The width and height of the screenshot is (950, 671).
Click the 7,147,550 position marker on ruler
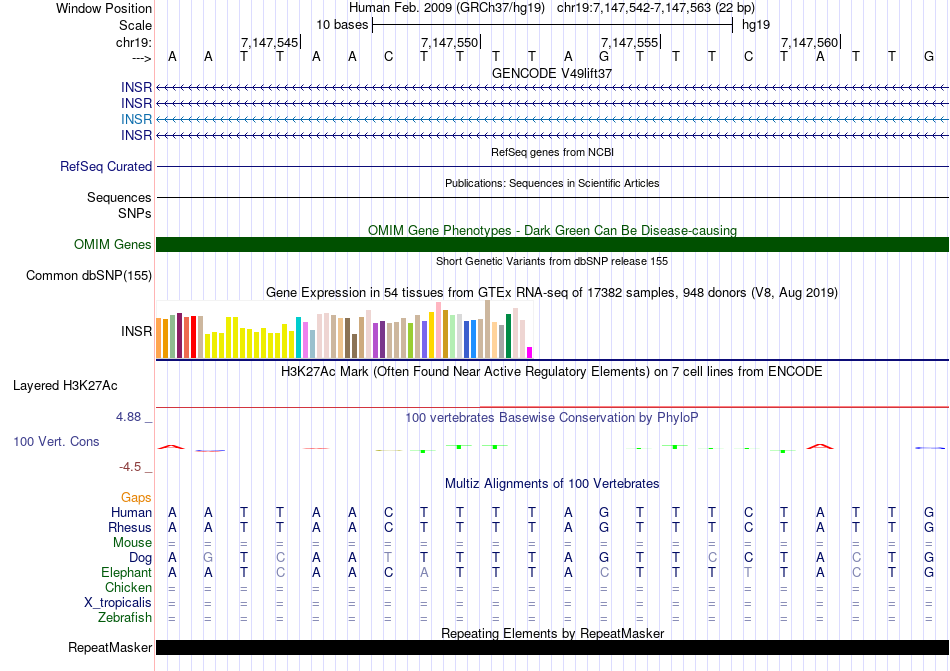pyautogui.click(x=450, y=42)
